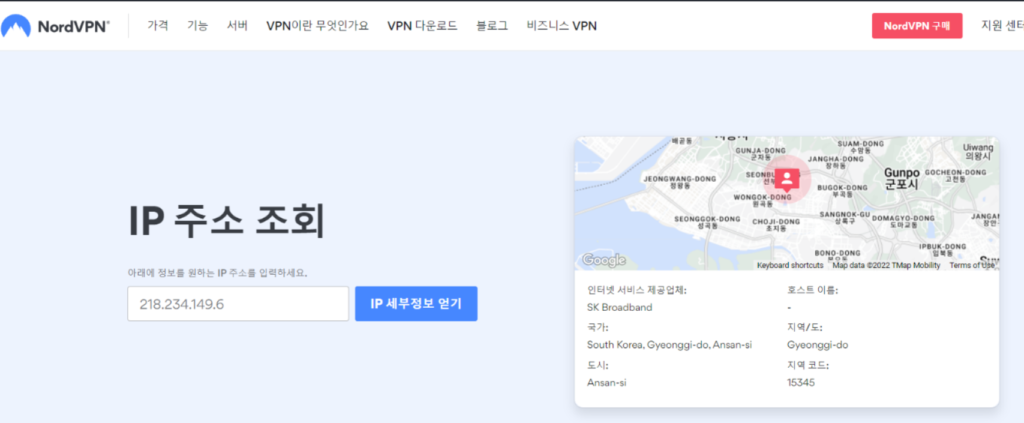Click Keyboard shortcuts on the map

790,265
